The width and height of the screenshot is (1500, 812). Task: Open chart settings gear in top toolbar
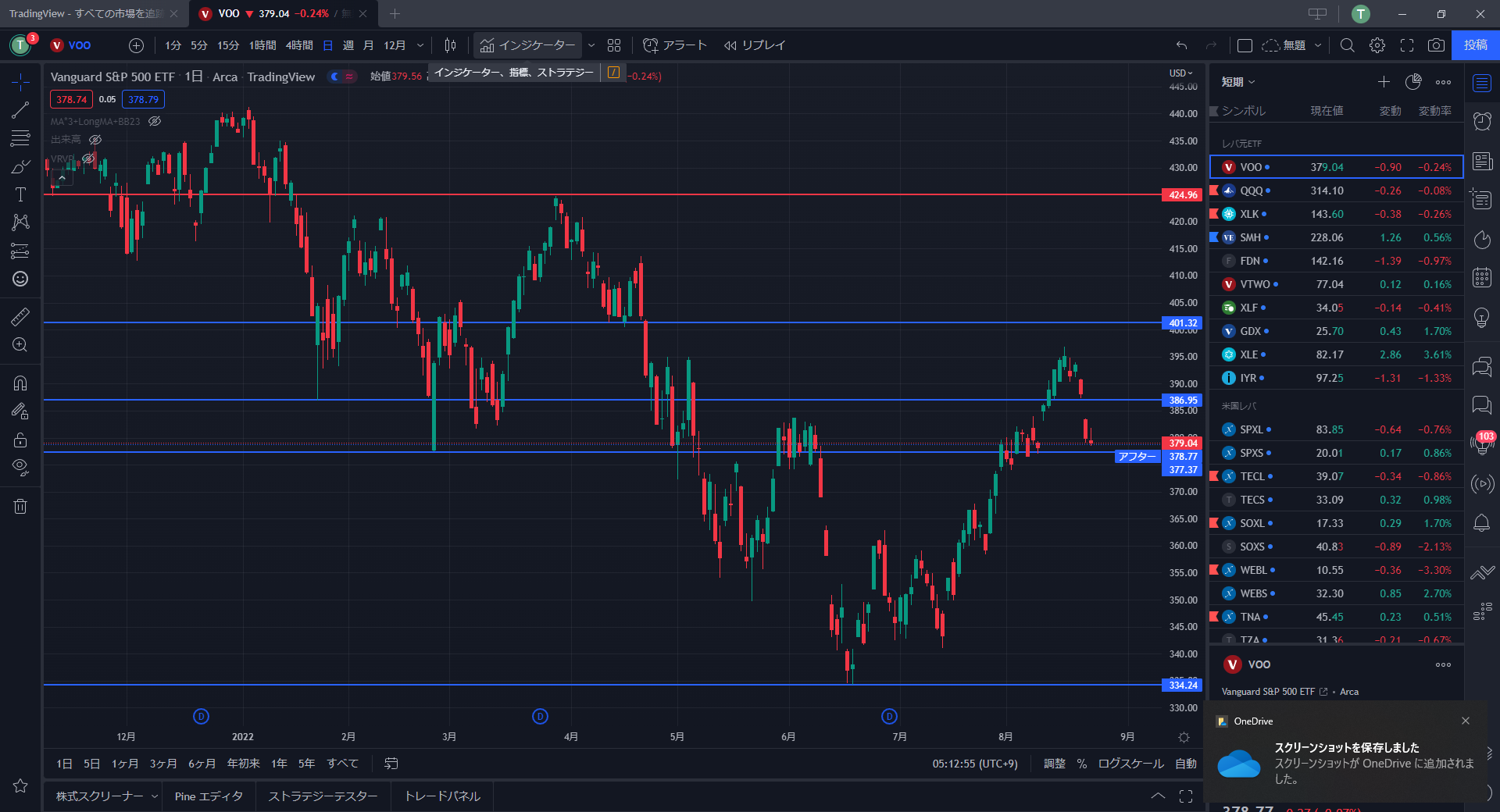(x=1377, y=45)
